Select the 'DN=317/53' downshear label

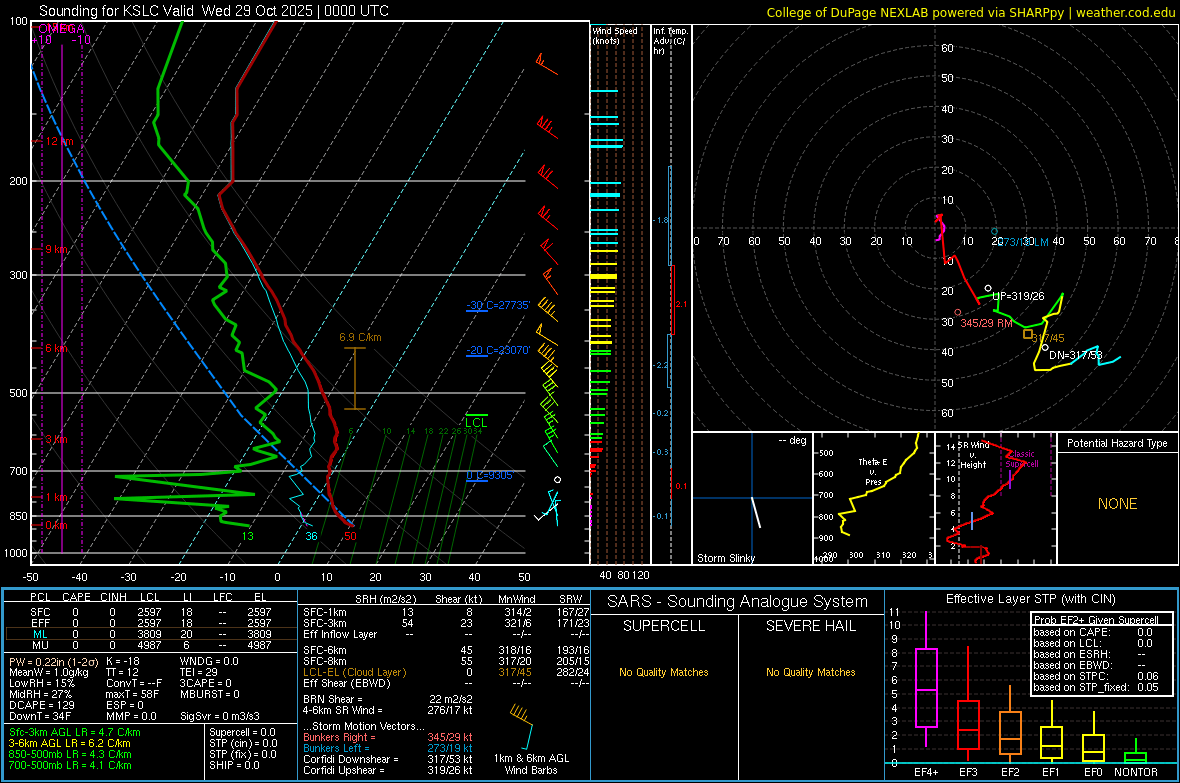point(1075,355)
